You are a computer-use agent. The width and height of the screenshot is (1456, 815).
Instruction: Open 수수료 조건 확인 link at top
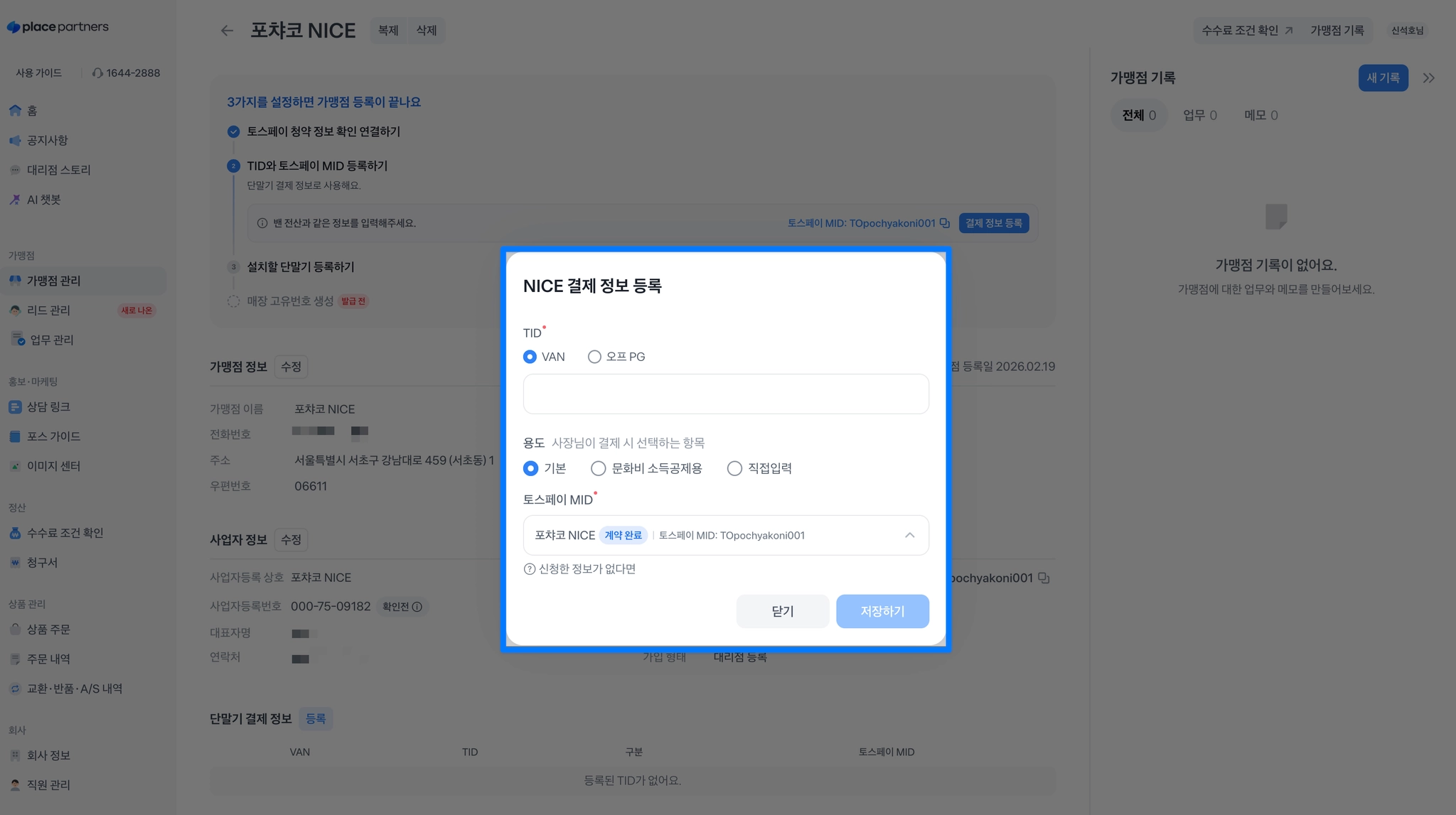tap(1246, 31)
